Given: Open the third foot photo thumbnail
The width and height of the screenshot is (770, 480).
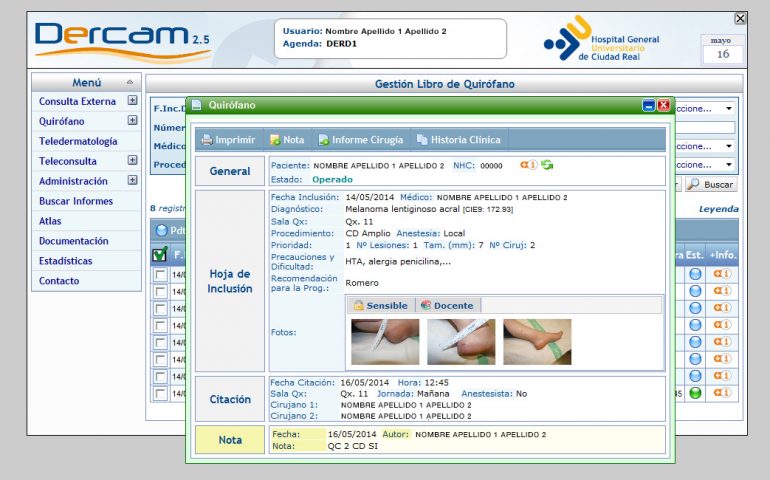Looking at the screenshot, I should pos(537,342).
